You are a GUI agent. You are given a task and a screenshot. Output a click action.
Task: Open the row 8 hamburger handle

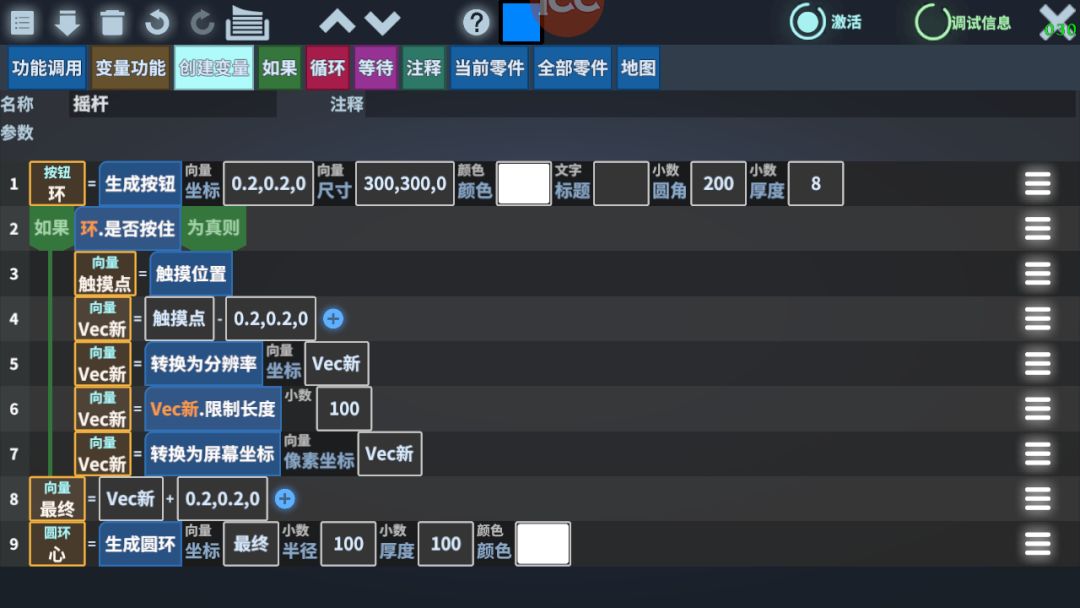click(x=1037, y=499)
